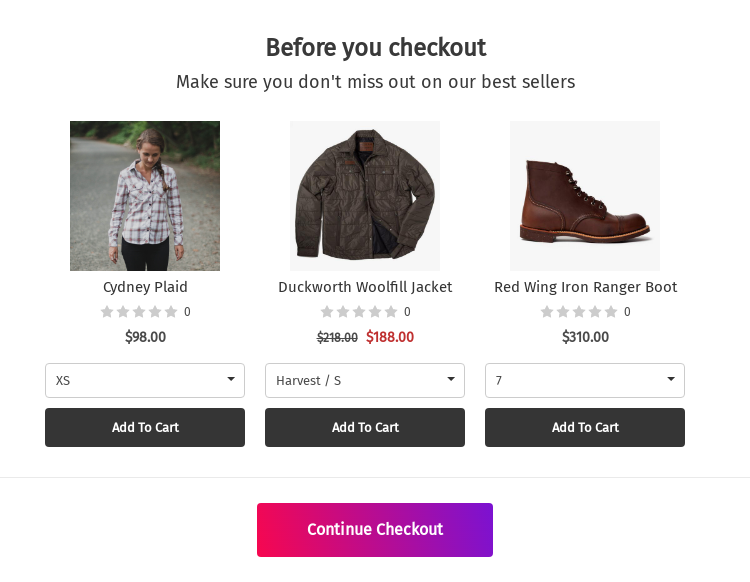
Task: Click the crossed-out $218.00 original price
Action: tap(337, 338)
